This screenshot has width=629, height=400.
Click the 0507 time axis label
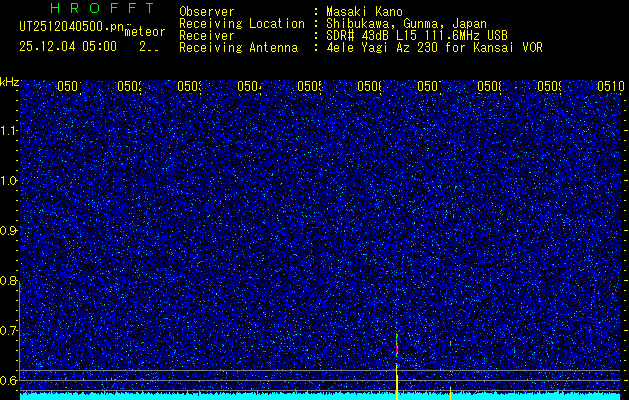[x=429, y=86]
